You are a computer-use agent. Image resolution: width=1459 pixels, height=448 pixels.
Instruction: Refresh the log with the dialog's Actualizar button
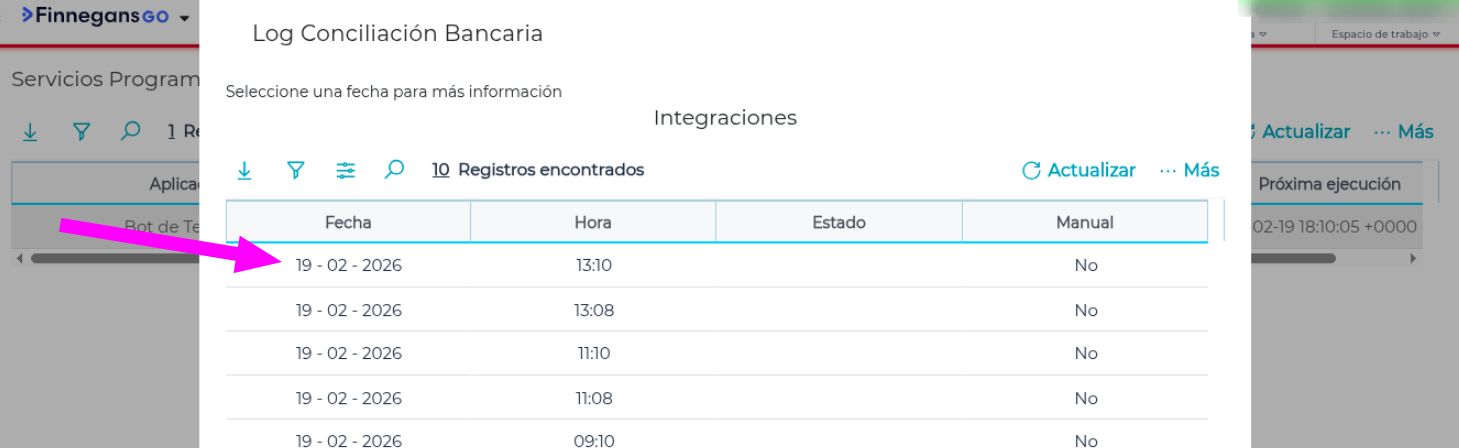pyautogui.click(x=1079, y=170)
